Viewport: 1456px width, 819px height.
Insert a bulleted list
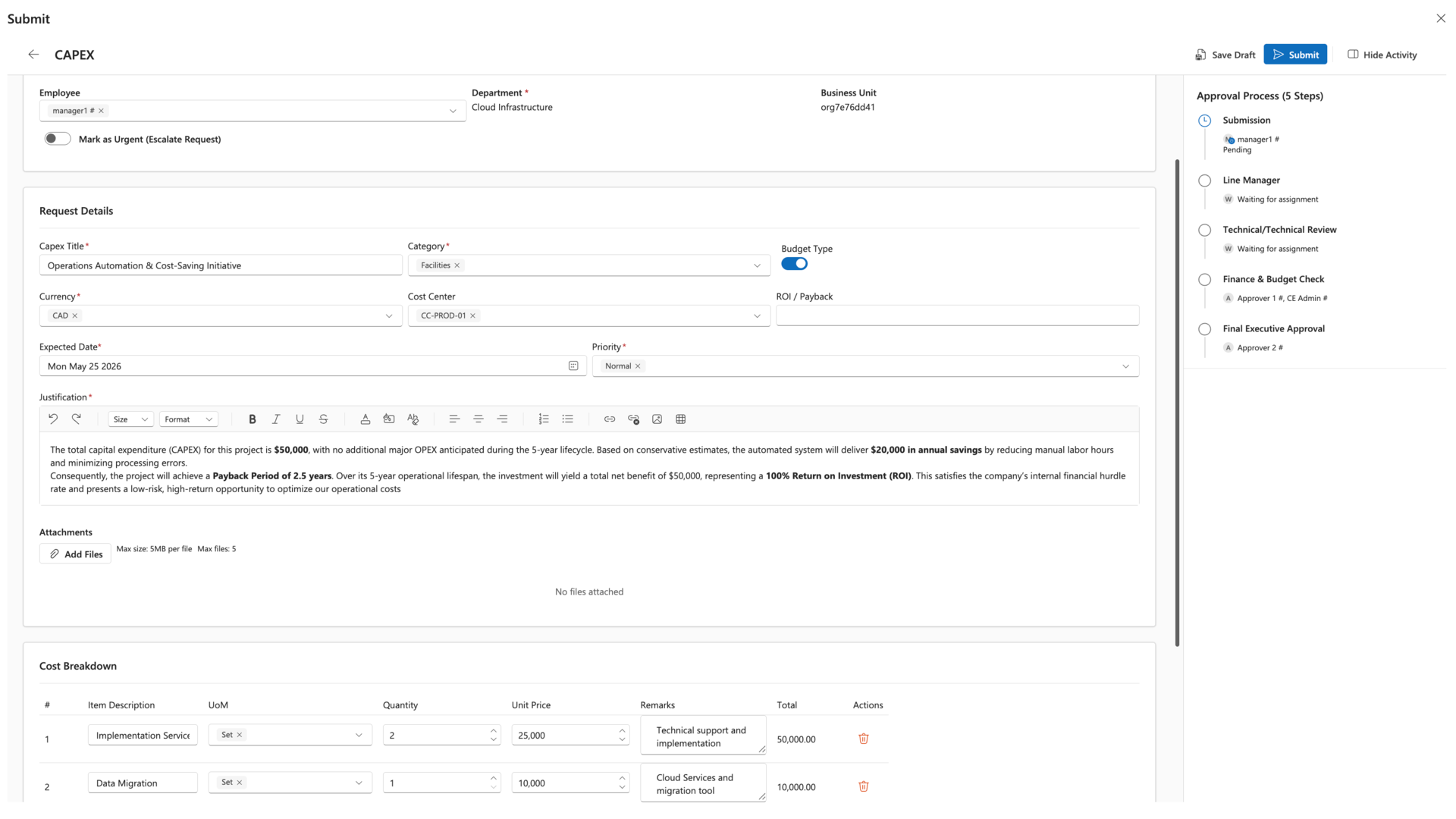coord(568,419)
